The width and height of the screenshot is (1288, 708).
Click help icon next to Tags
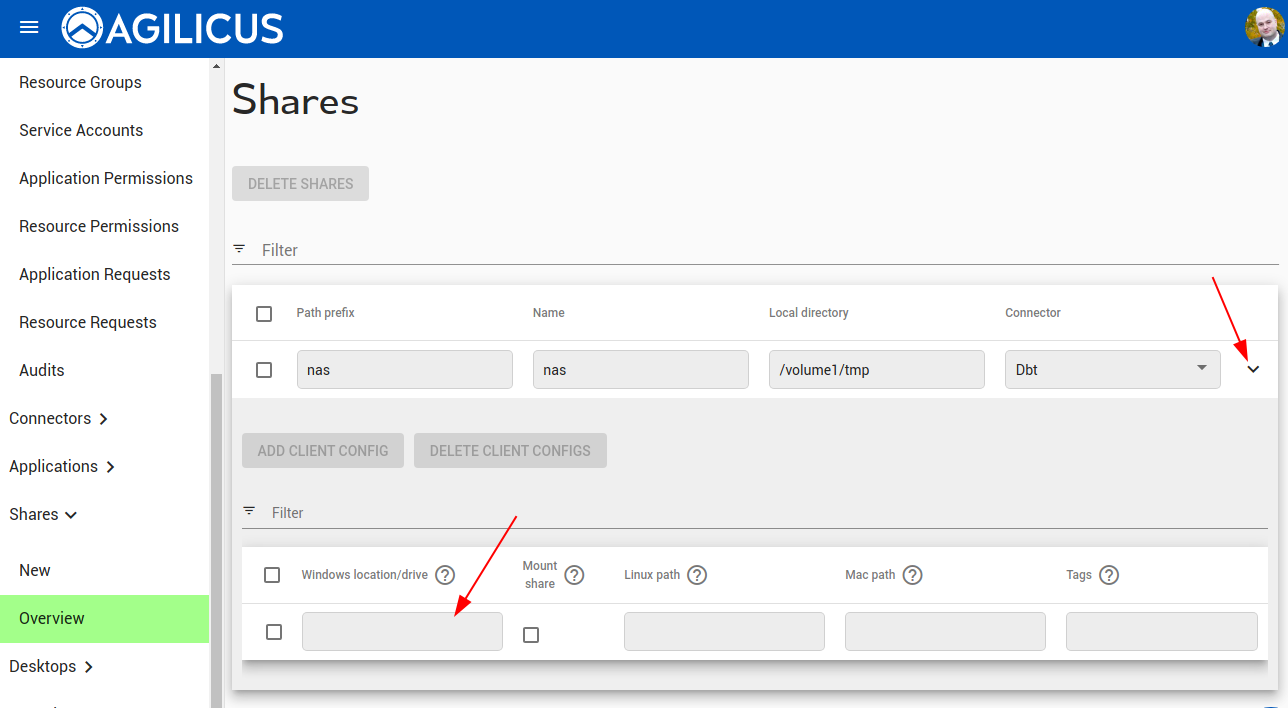click(1109, 575)
